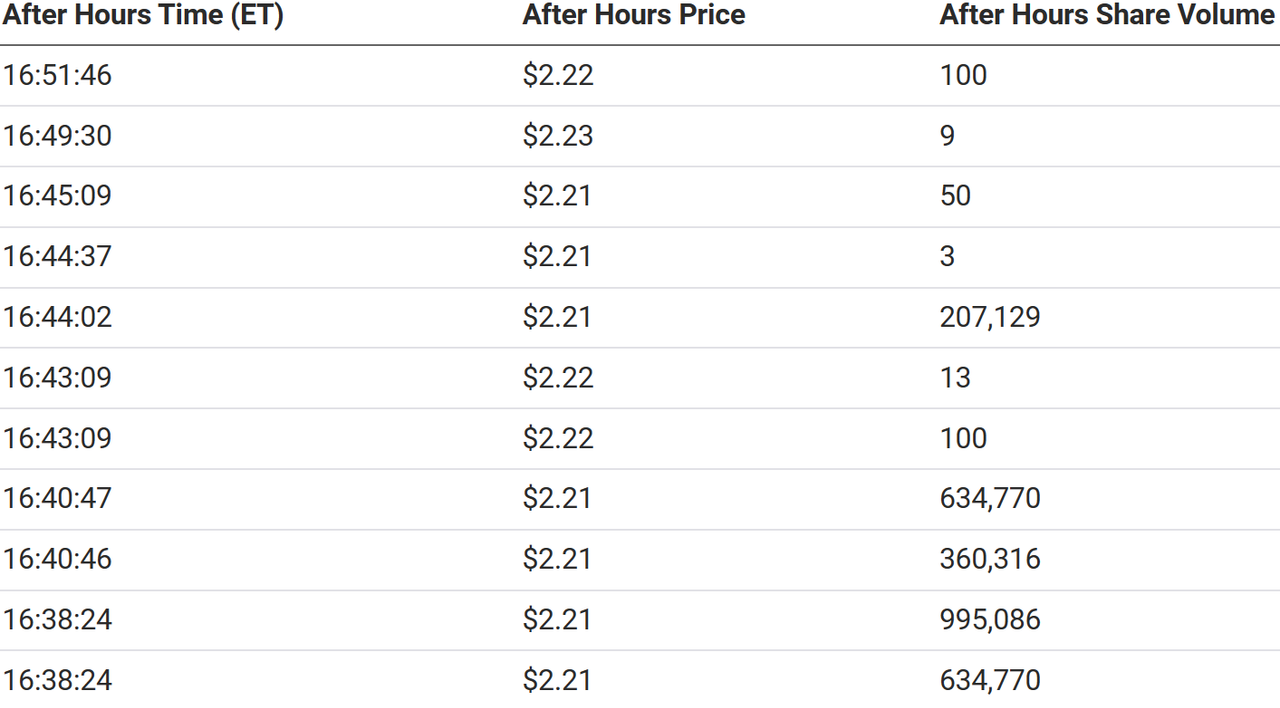This screenshot has height=708, width=1280.
Task: Select the 16:45:09 time cell
Action: [57, 196]
